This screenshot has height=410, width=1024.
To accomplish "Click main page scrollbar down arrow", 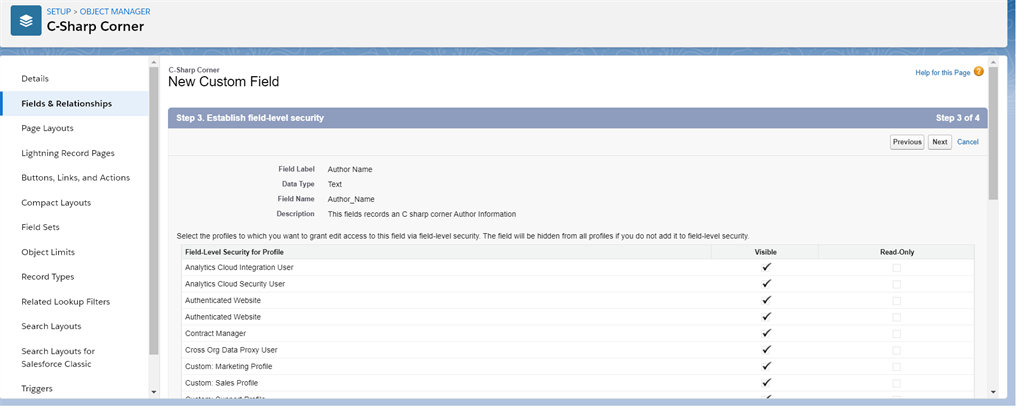I will coord(993,392).
